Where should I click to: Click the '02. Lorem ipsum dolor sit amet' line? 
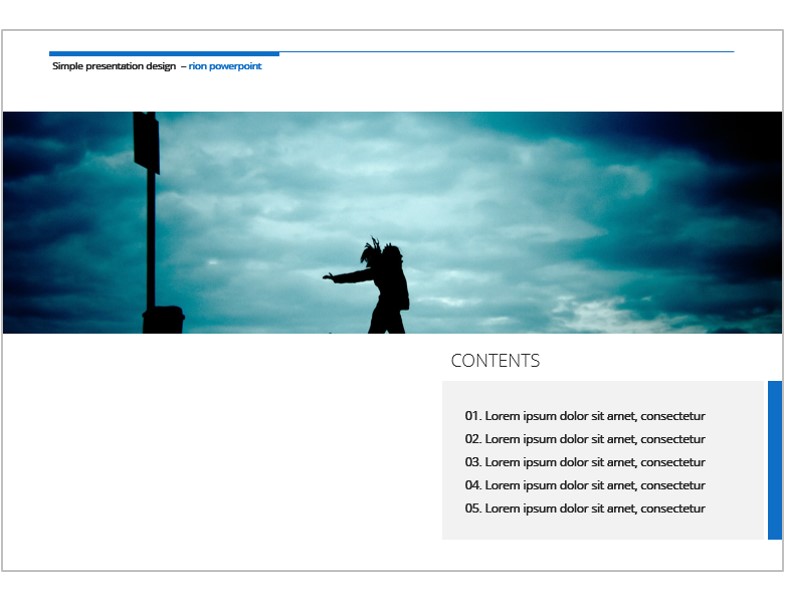[x=585, y=439]
